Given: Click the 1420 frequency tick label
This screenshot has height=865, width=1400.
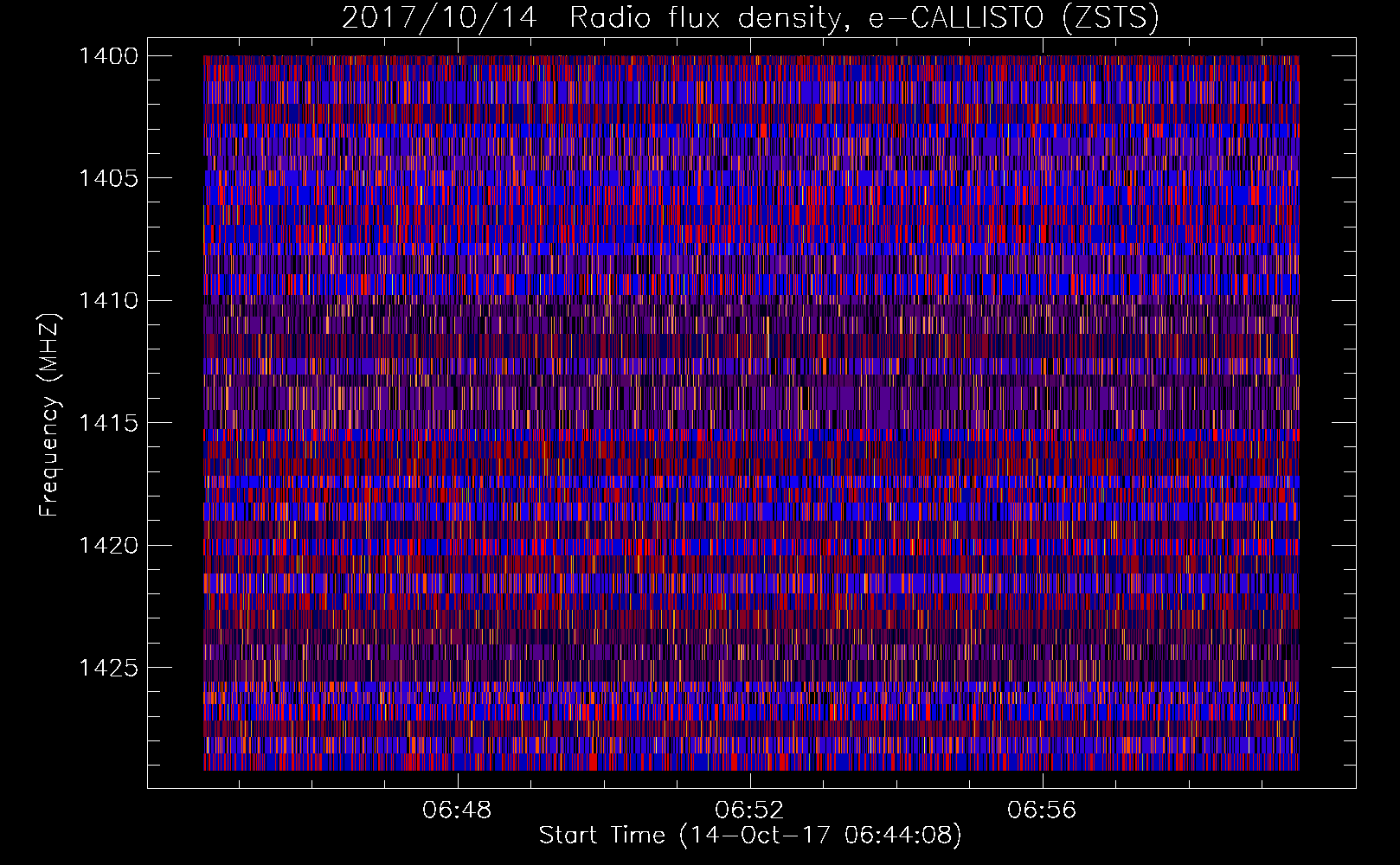Looking at the screenshot, I should click(108, 546).
